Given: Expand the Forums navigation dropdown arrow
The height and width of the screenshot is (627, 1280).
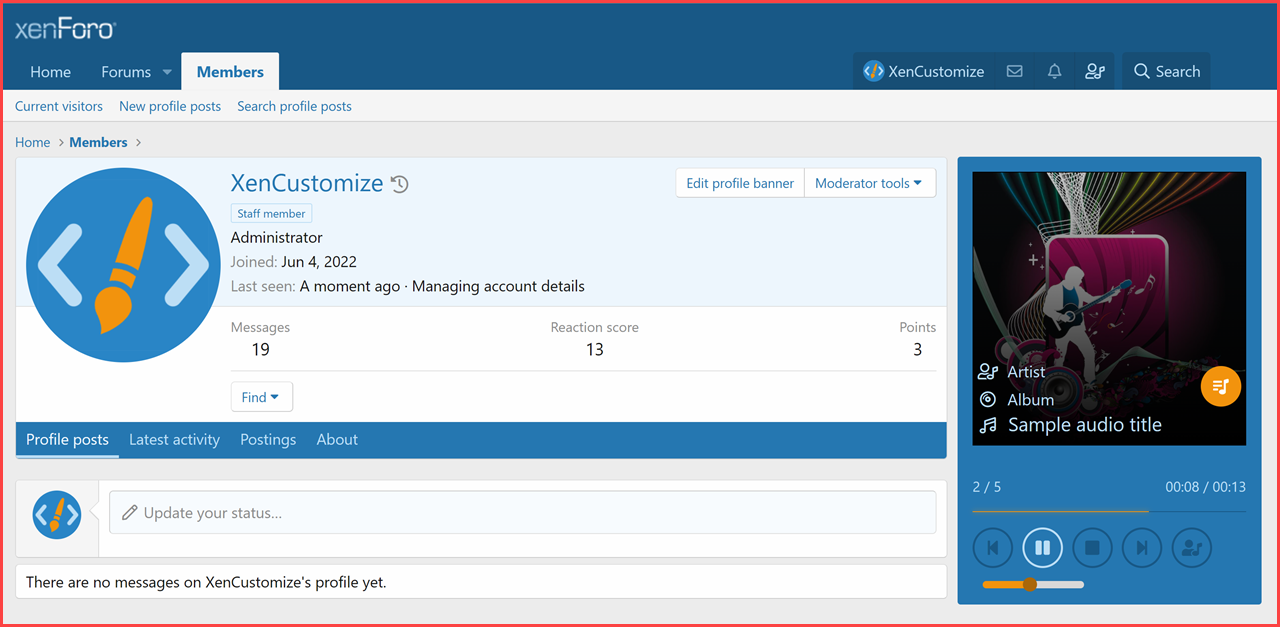Looking at the screenshot, I should pyautogui.click(x=167, y=72).
